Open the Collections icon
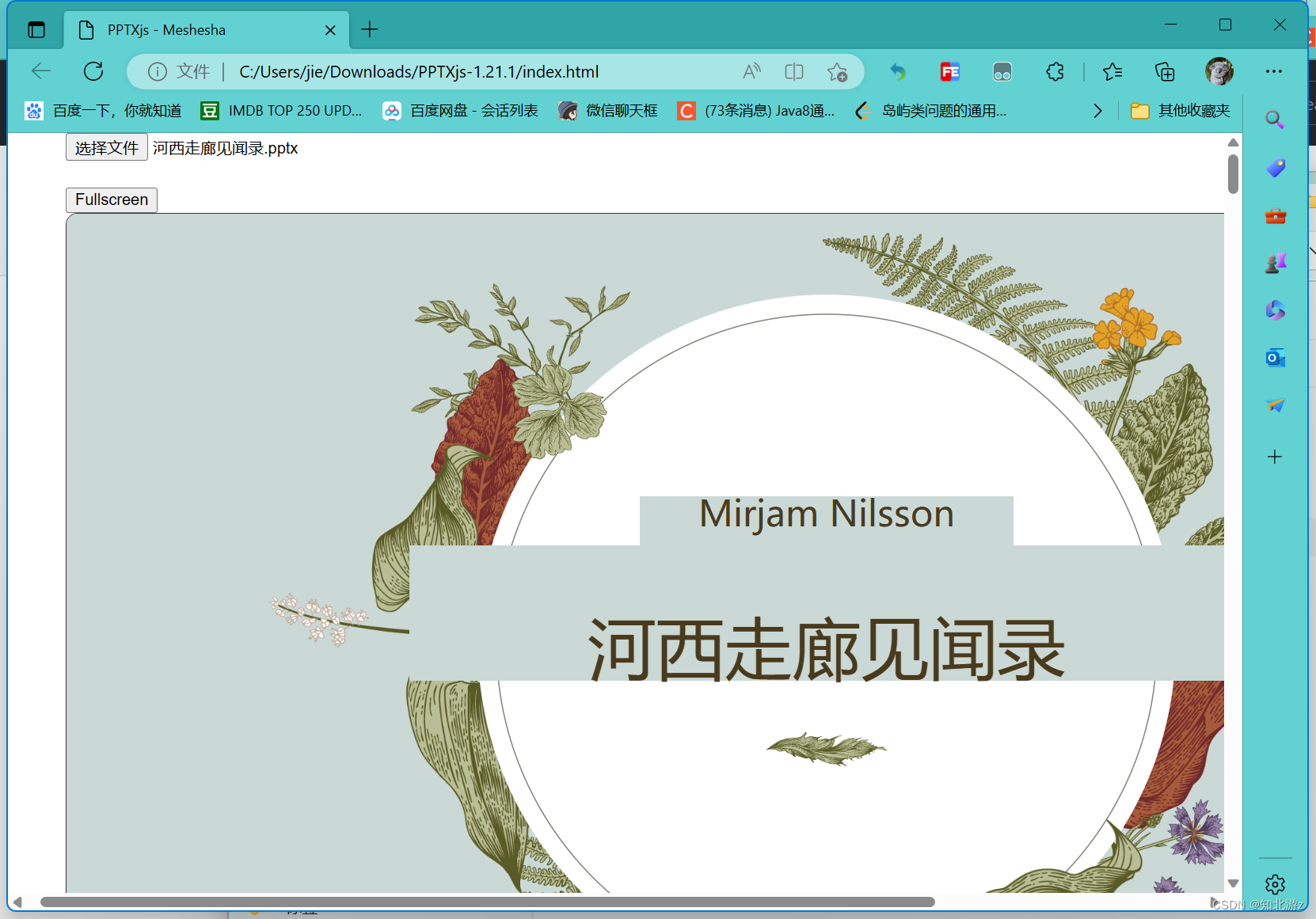 (x=1165, y=72)
